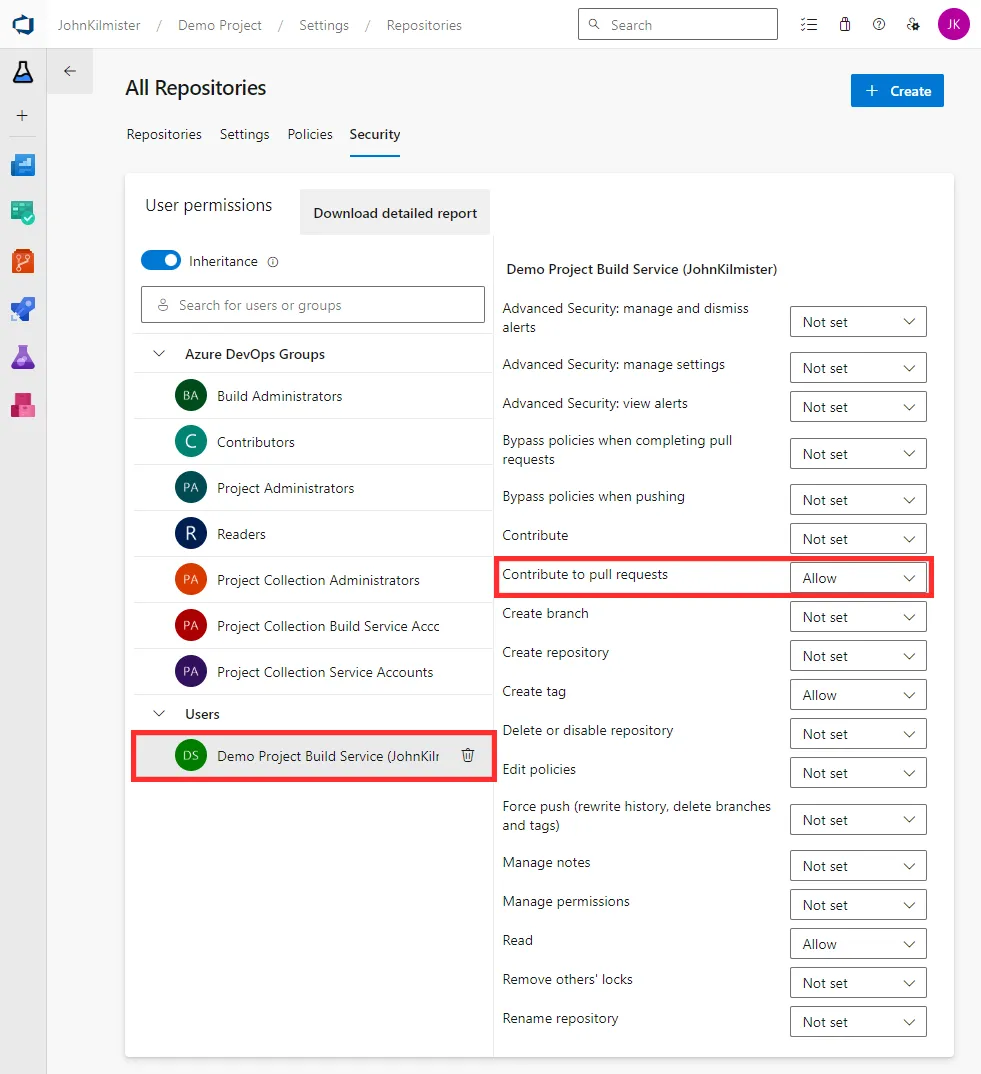
Task: Open Contribute to pull requests permission dropdown
Action: pos(858,578)
